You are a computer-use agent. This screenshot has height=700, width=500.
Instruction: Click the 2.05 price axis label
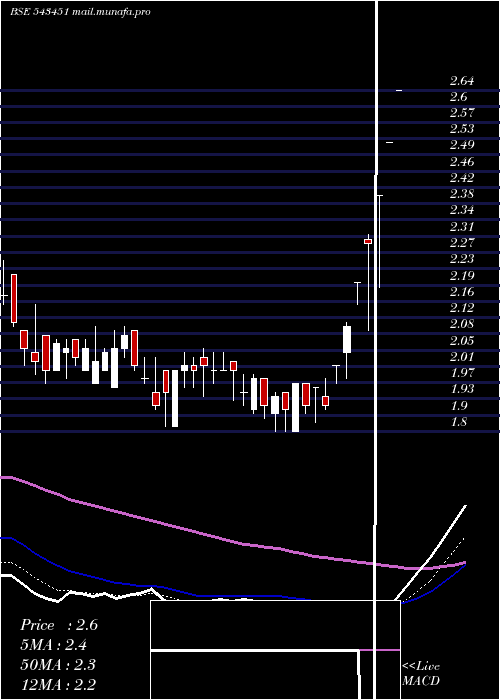(462, 340)
